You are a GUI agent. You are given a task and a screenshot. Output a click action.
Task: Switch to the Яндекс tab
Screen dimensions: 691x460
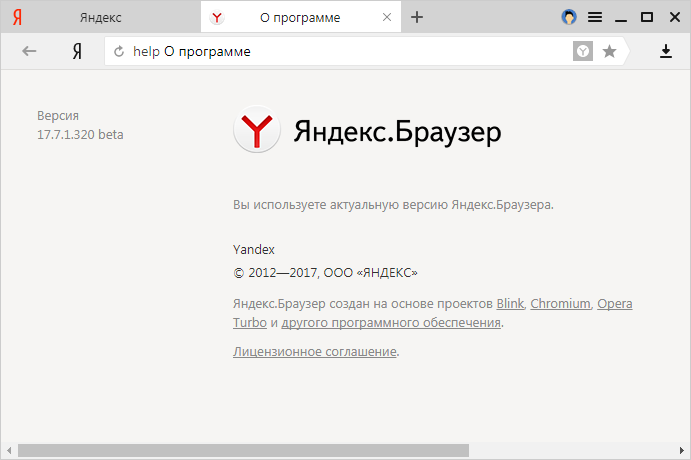pos(100,17)
